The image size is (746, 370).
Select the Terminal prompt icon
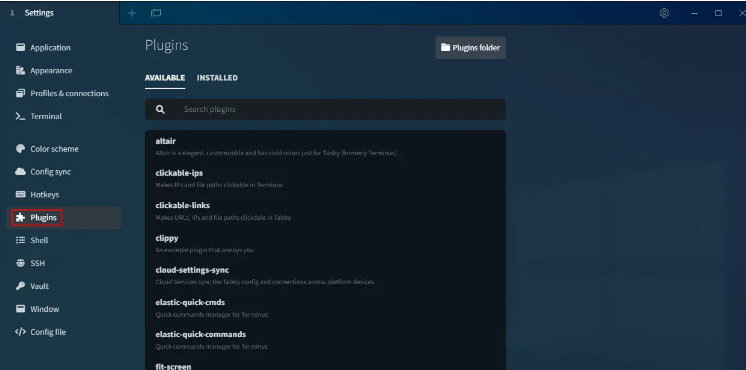20,116
